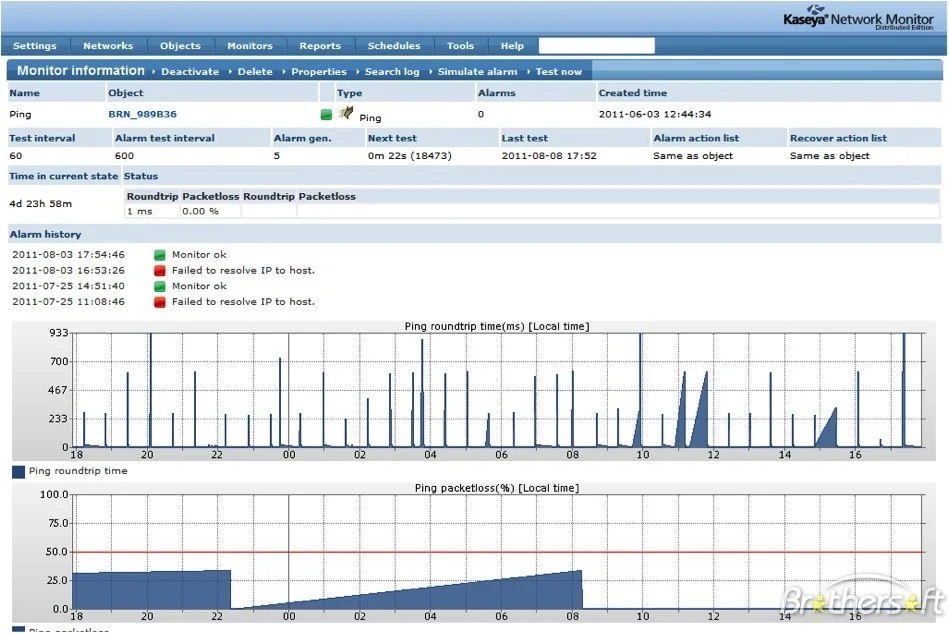Open monitor Properties
This screenshot has width=949, height=633.
tap(319, 71)
